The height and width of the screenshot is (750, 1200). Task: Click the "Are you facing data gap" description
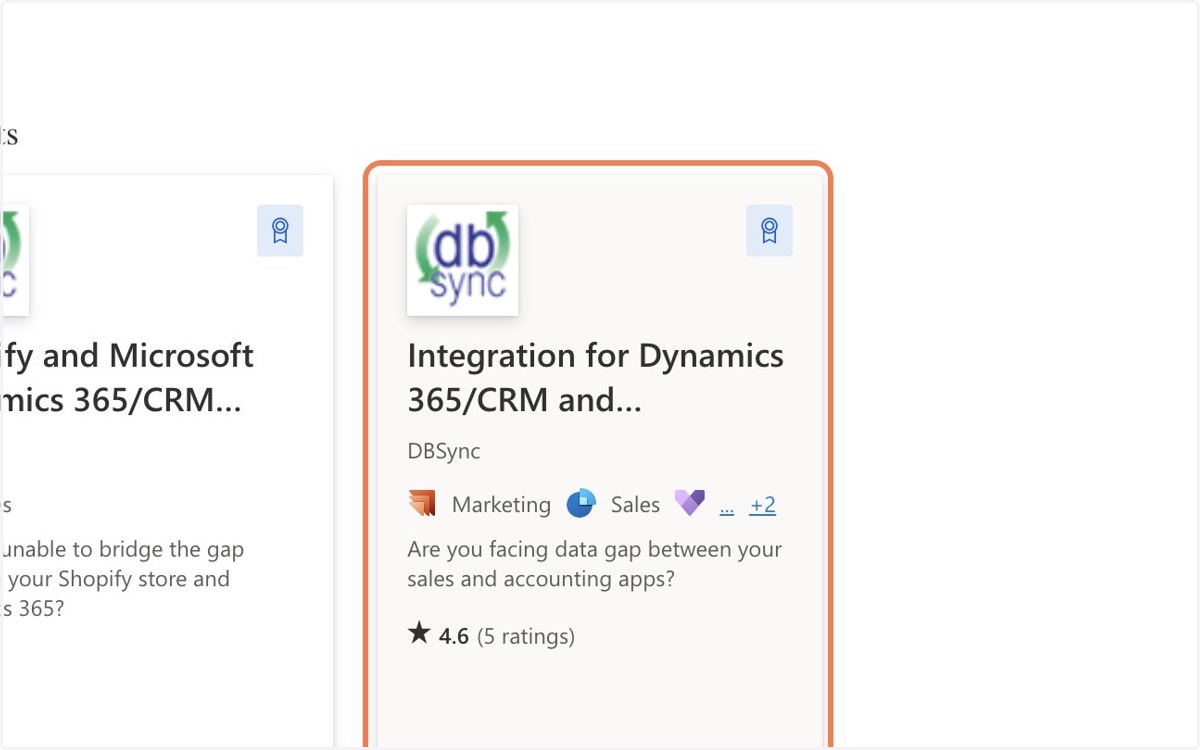click(595, 564)
